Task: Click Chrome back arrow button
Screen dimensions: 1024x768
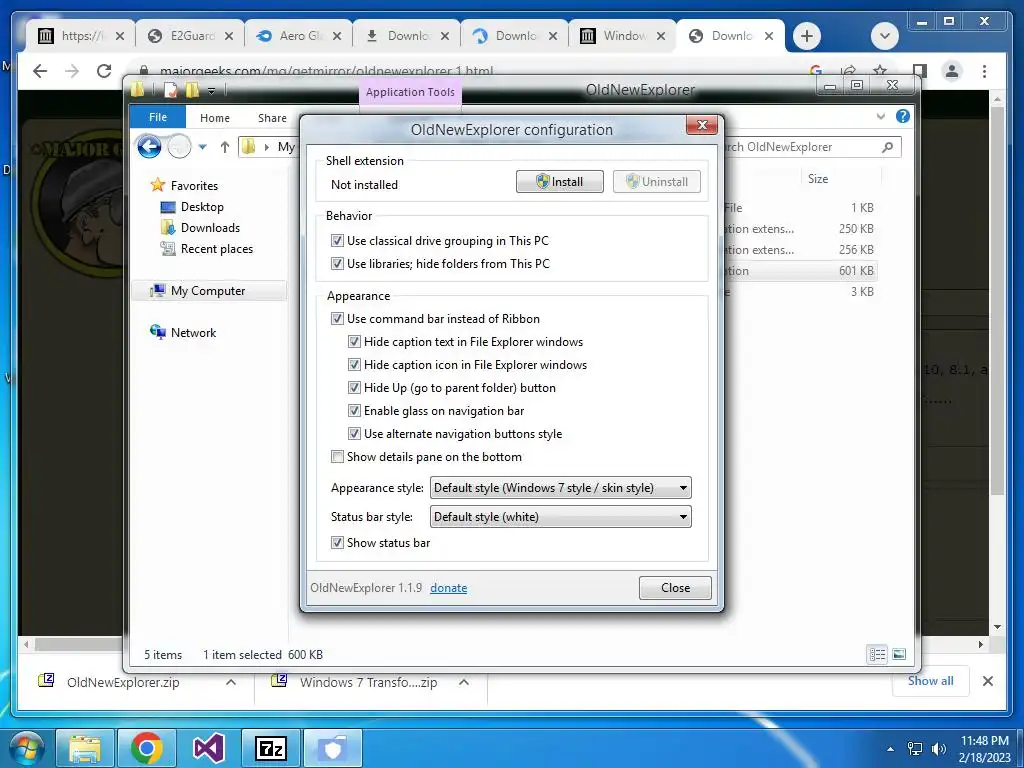Action: (40, 71)
